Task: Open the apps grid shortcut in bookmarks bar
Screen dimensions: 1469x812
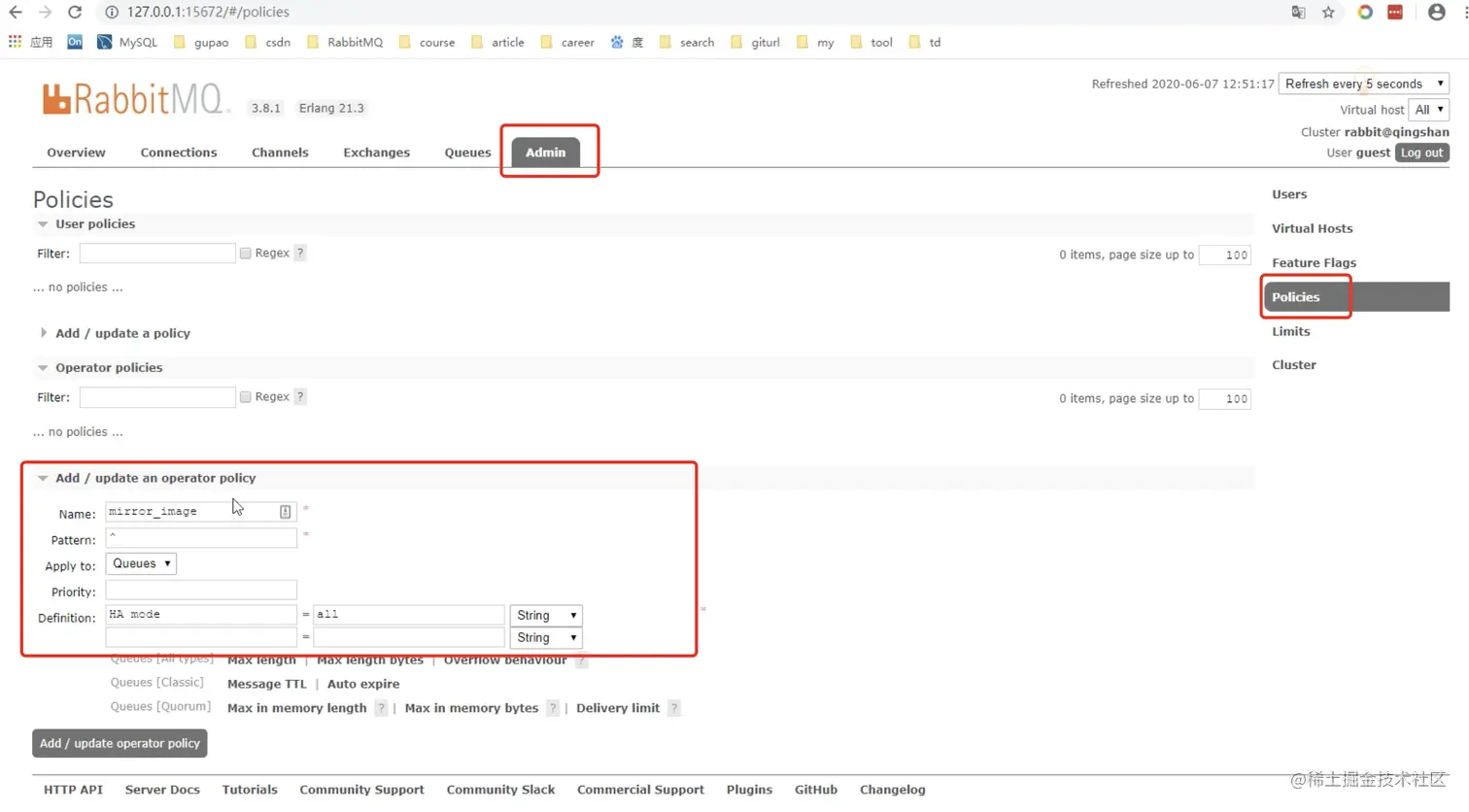Action: point(15,42)
